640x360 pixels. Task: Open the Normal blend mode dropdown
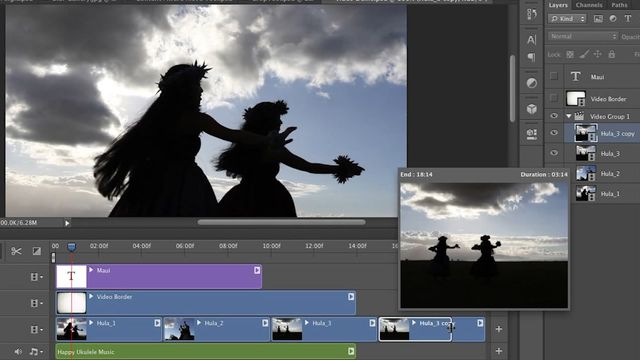click(x=582, y=36)
